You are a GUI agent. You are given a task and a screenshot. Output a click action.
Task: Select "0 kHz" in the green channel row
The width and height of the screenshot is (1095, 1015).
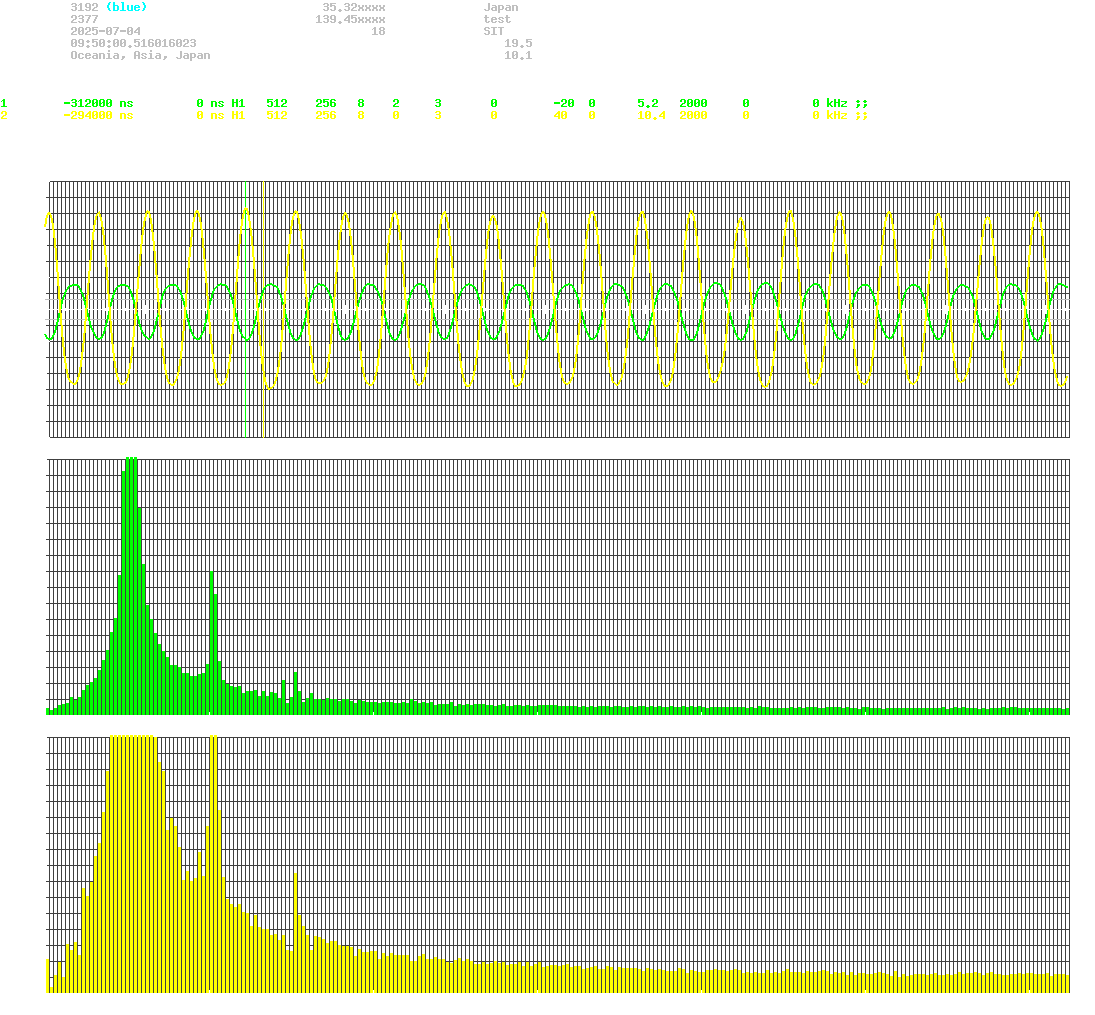pyautogui.click(x=830, y=103)
